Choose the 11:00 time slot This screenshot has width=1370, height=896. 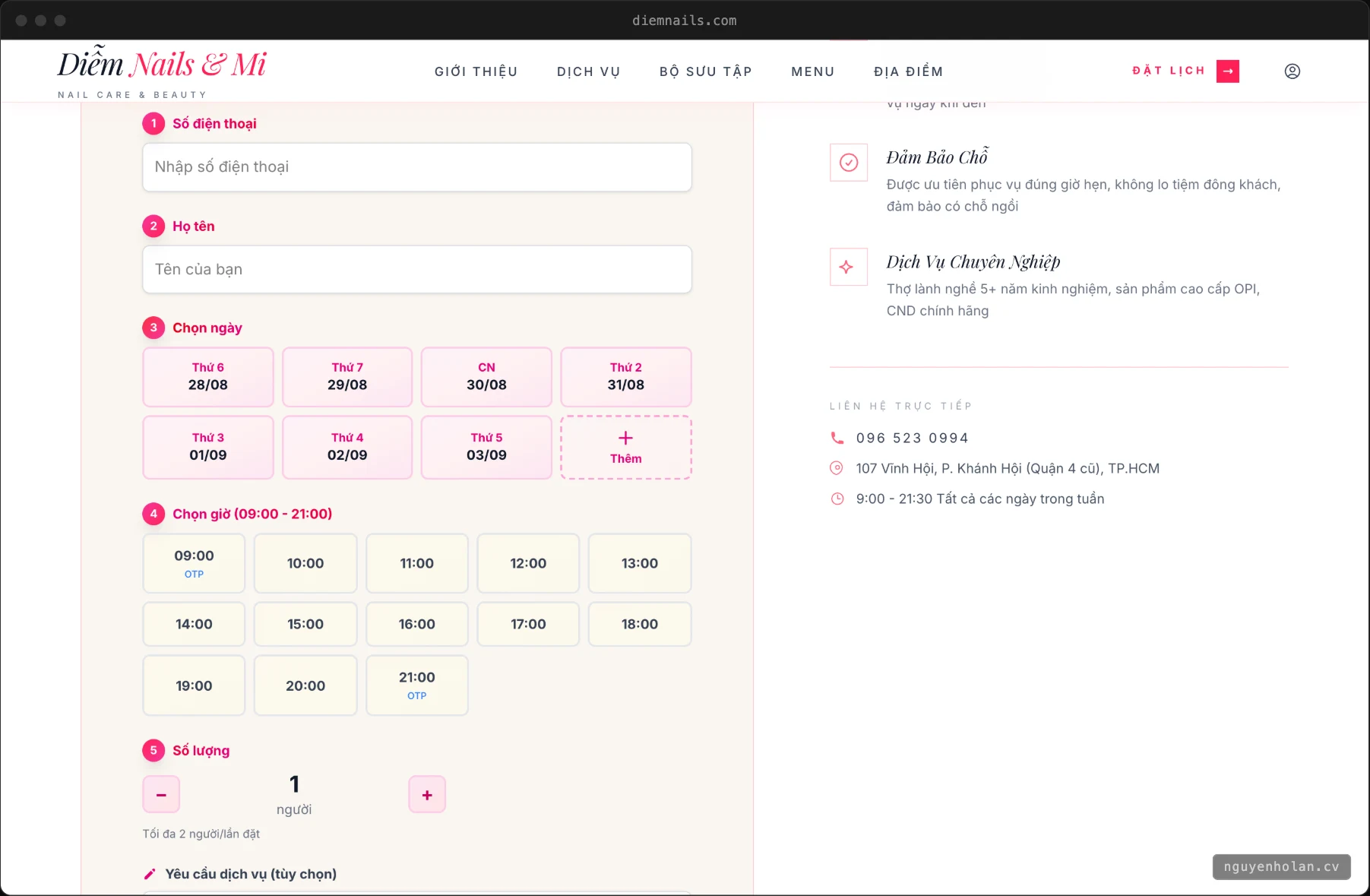tap(417, 563)
